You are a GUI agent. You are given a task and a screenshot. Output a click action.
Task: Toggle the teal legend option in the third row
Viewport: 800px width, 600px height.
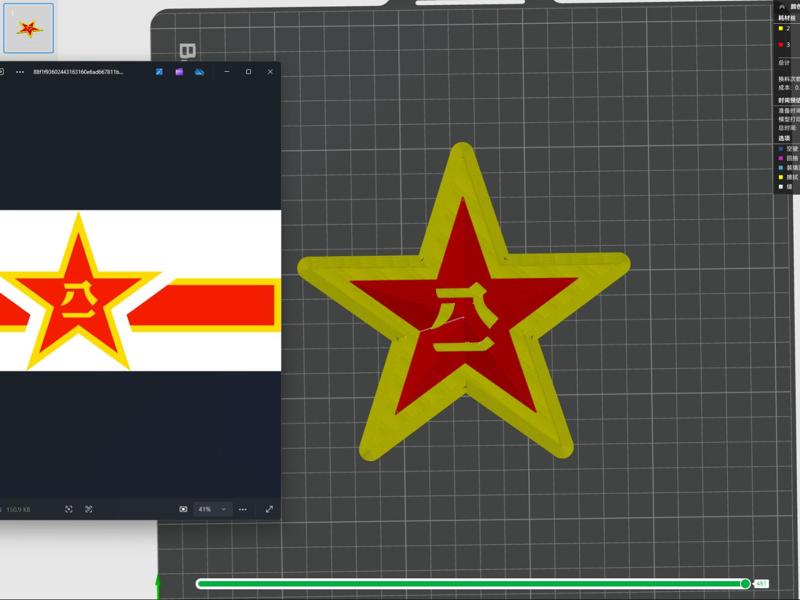781,167
